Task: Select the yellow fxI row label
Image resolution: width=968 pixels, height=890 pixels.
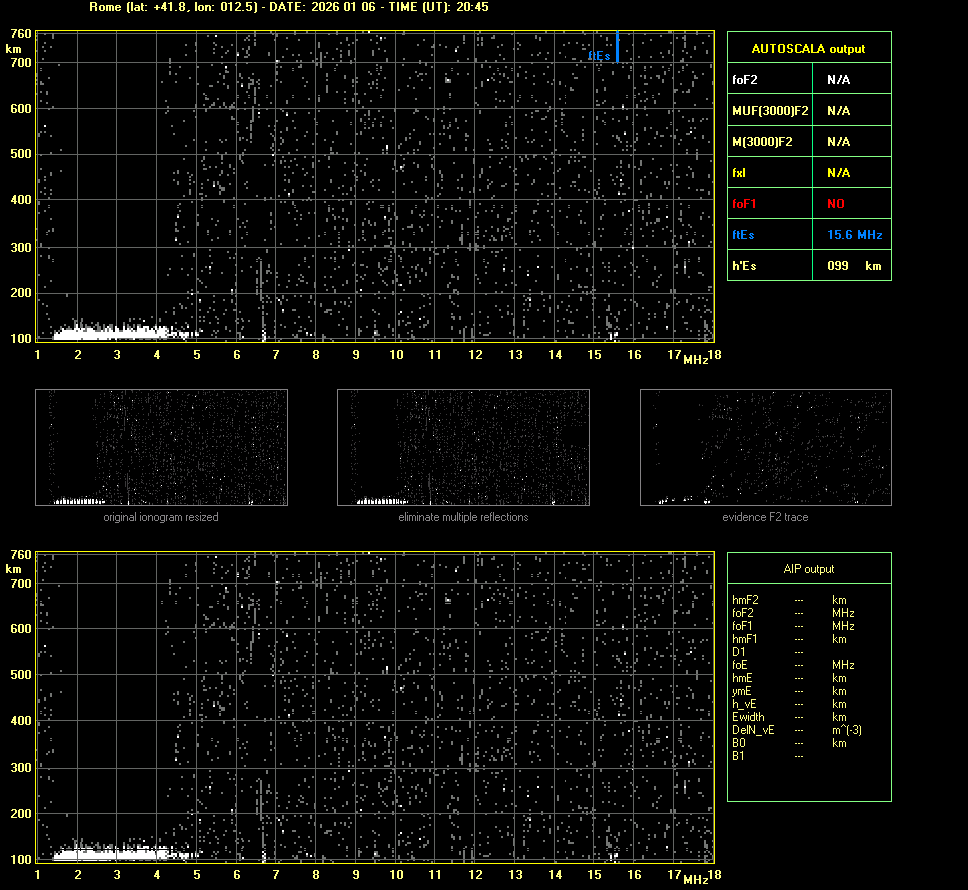Action: (x=739, y=172)
